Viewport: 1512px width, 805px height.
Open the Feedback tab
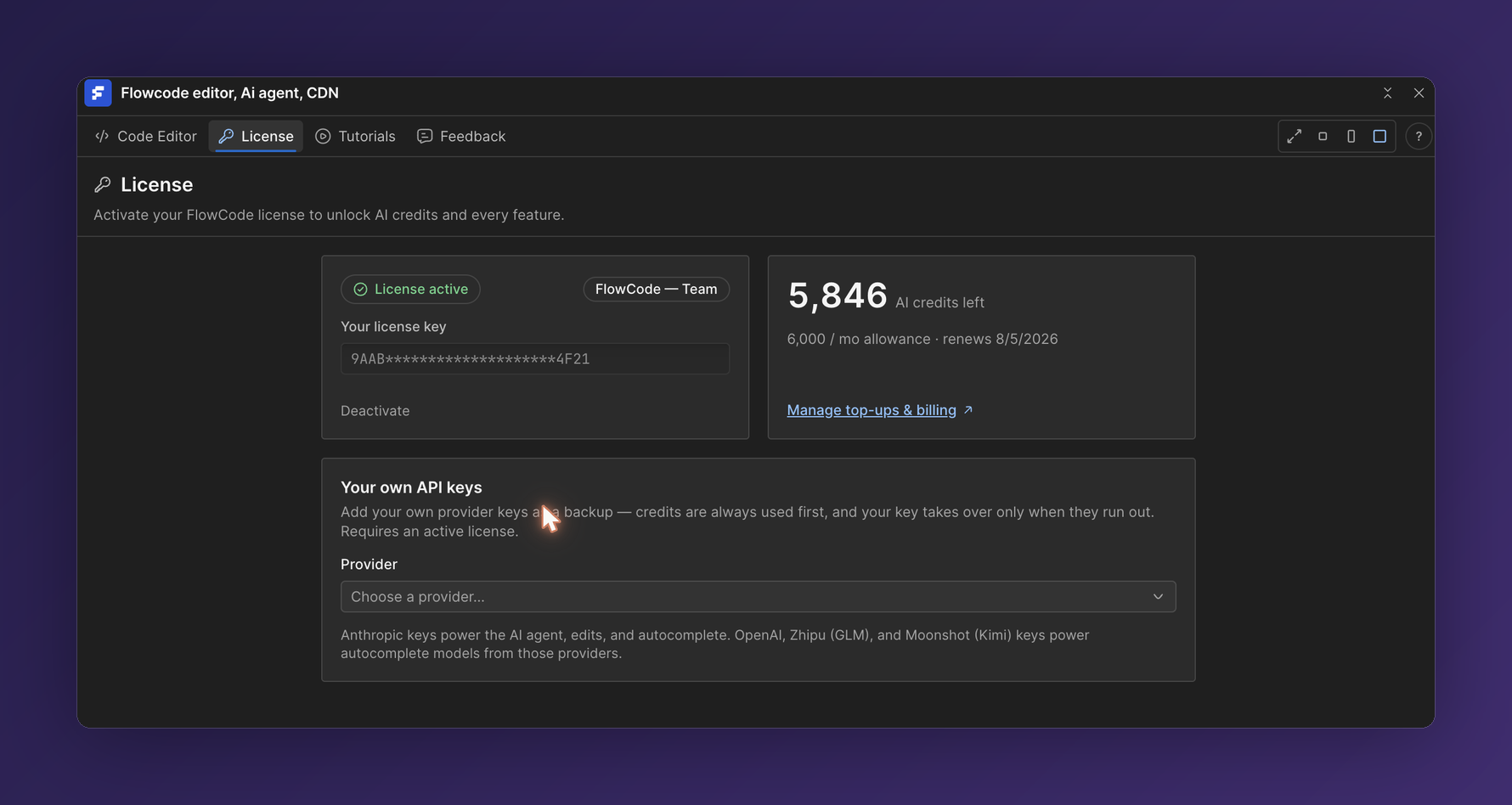pyautogui.click(x=461, y=137)
